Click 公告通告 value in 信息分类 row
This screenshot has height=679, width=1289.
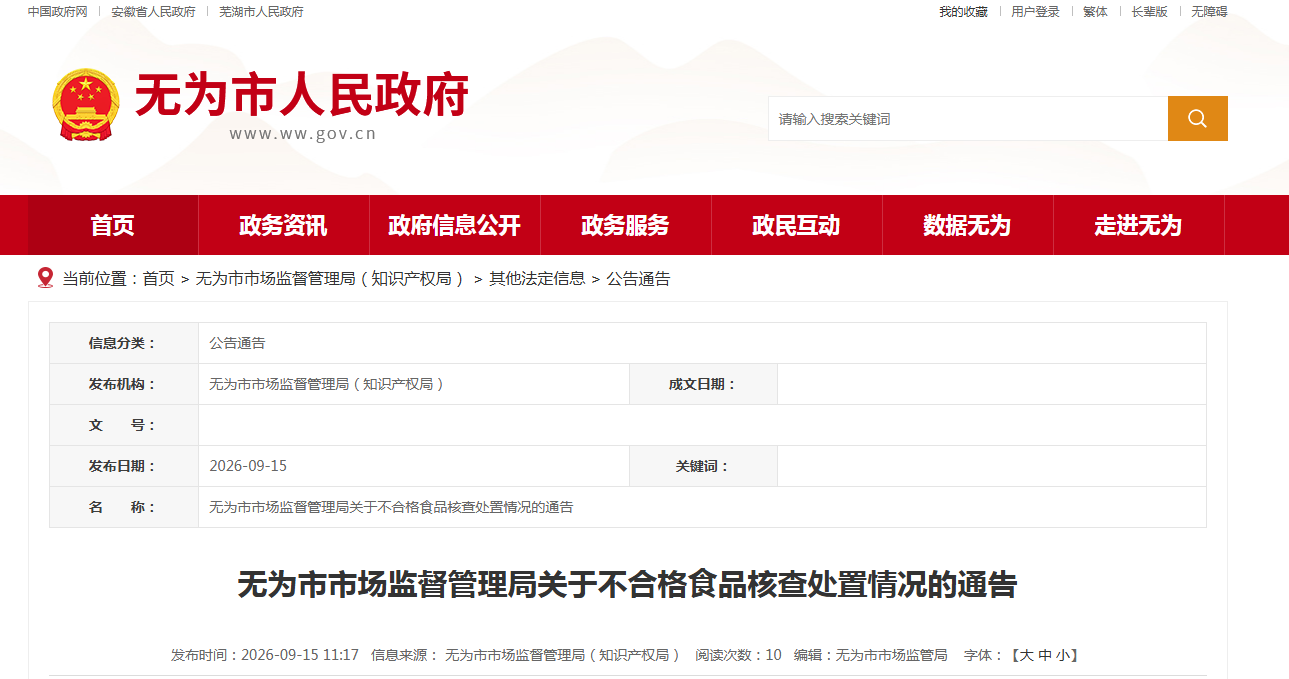[x=237, y=343]
